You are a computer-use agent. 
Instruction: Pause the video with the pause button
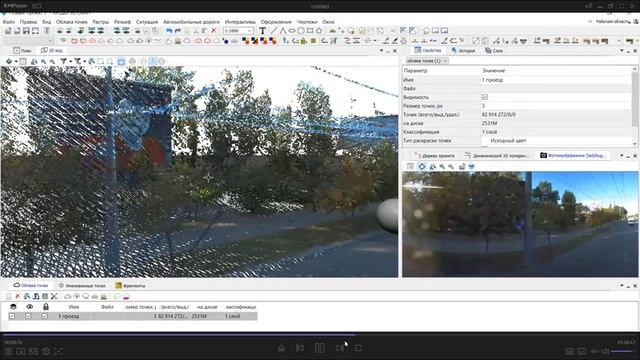[320, 348]
